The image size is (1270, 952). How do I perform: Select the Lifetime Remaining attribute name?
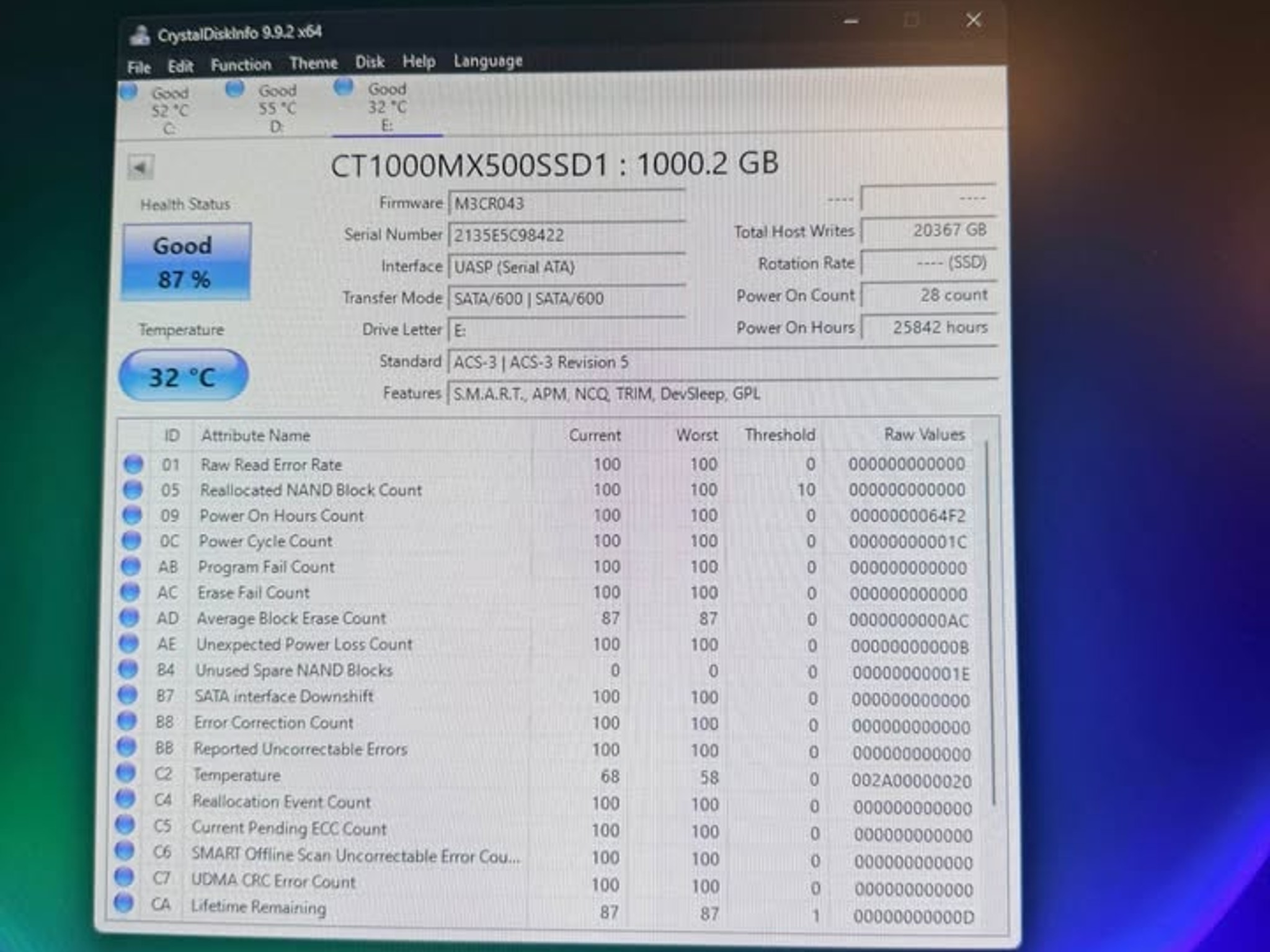(259, 907)
